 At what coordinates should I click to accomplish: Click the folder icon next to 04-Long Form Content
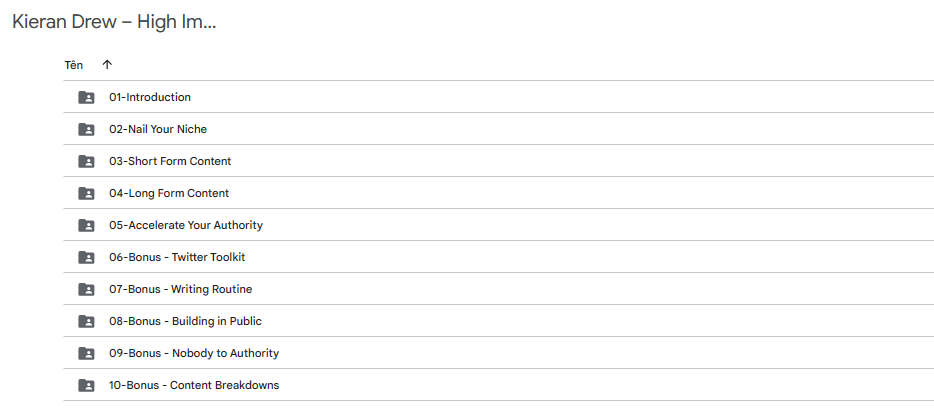86,193
